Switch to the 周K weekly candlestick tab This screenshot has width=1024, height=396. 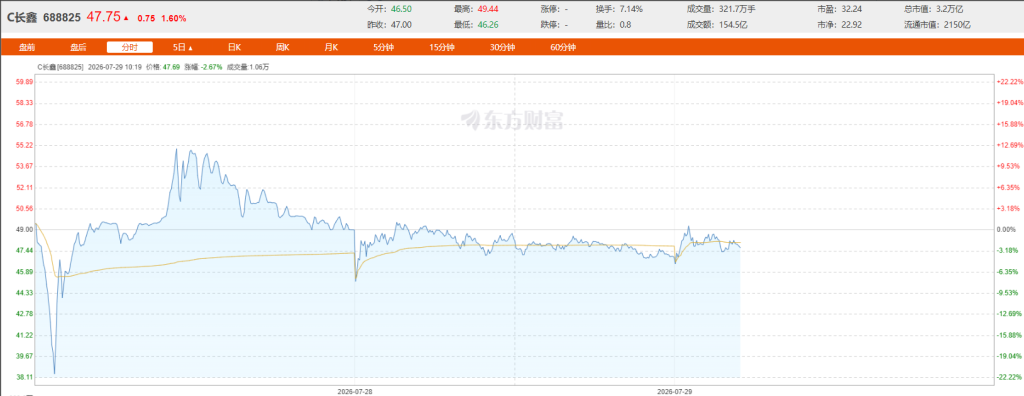point(283,48)
